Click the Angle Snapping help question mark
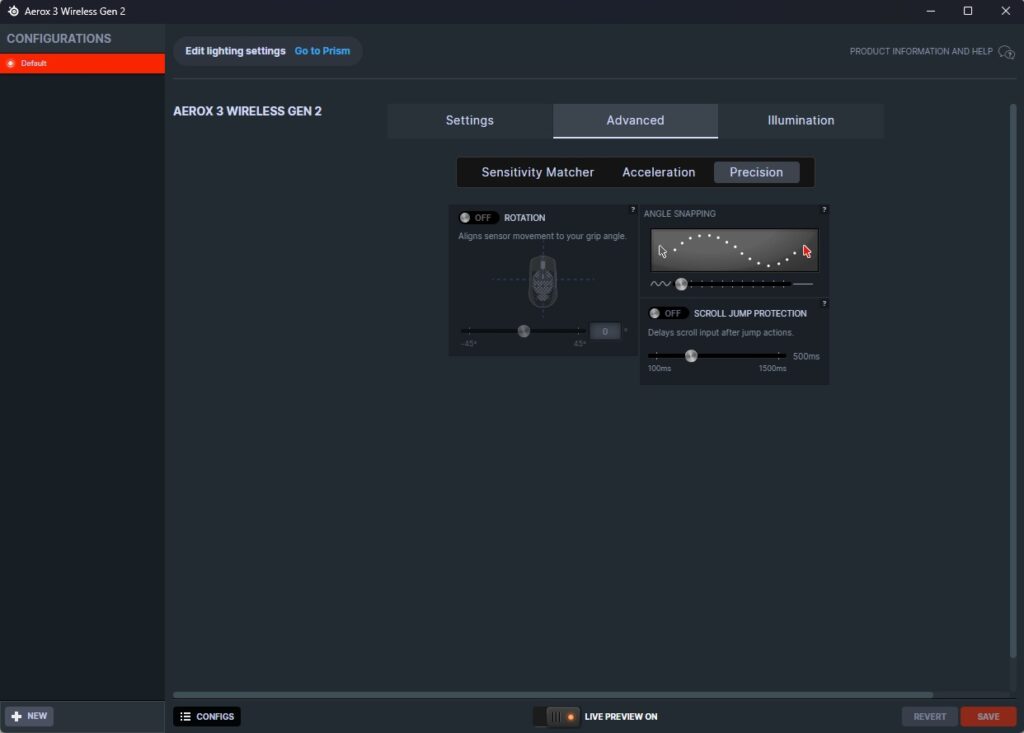Image resolution: width=1024 pixels, height=733 pixels. click(x=824, y=210)
